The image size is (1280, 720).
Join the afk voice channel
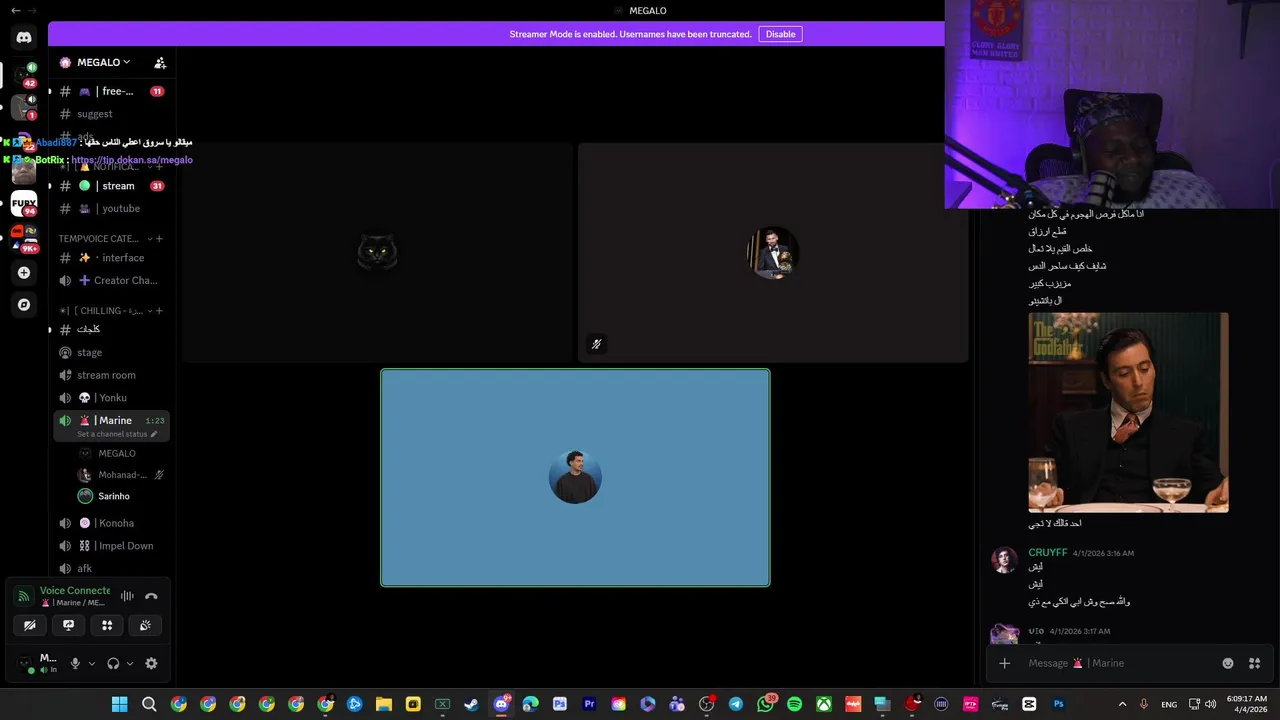(x=111, y=568)
